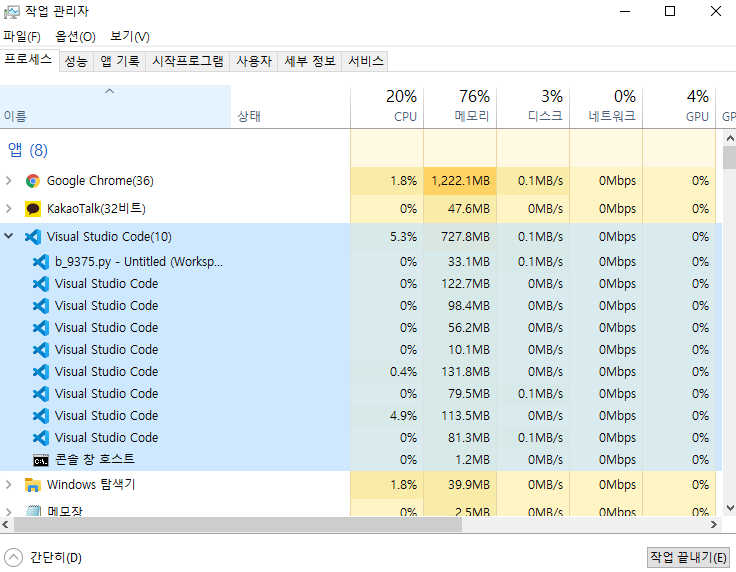
Task: Click the vertical scrollbar up arrow
Action: tap(730, 138)
